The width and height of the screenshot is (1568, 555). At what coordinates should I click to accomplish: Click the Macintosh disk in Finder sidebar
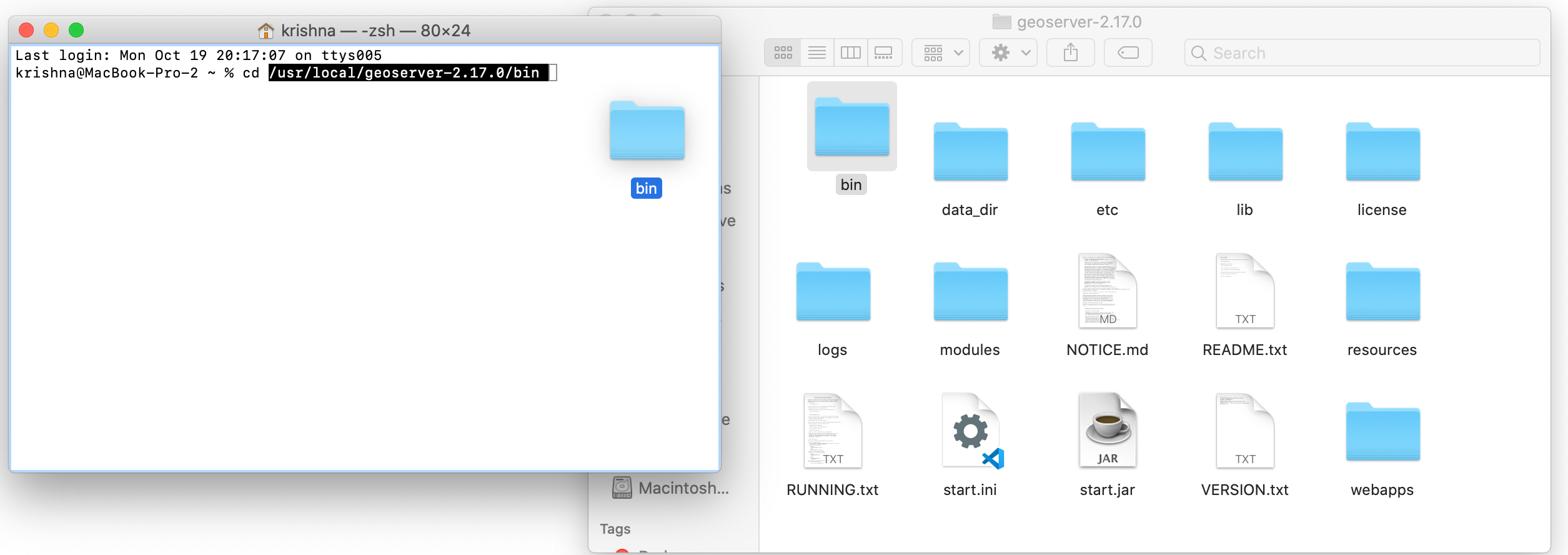(x=671, y=487)
